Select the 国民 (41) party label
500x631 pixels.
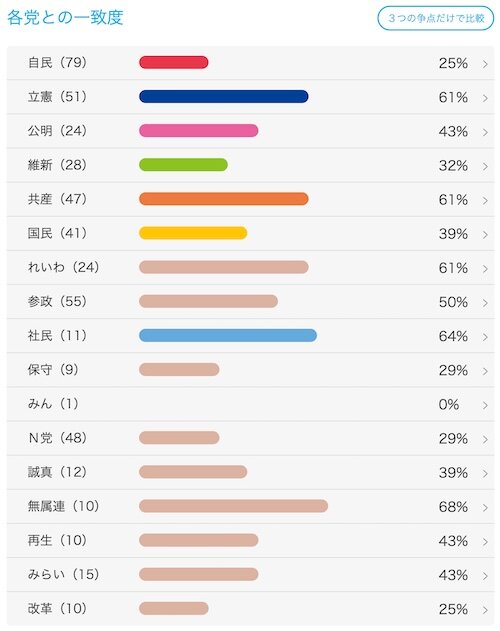point(57,233)
